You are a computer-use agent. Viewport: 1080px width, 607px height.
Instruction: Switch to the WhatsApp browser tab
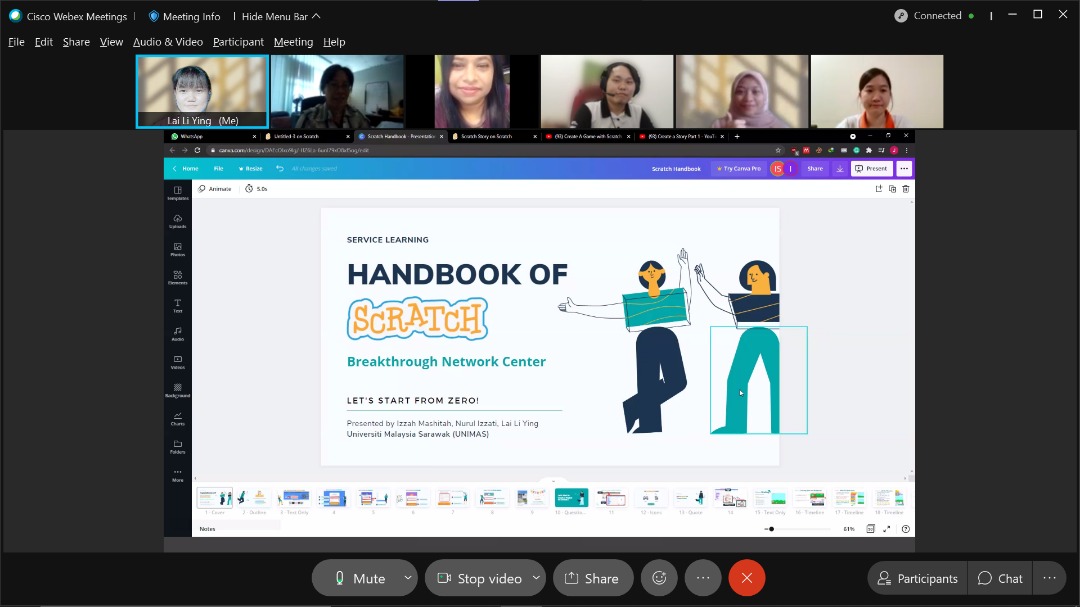point(212,136)
